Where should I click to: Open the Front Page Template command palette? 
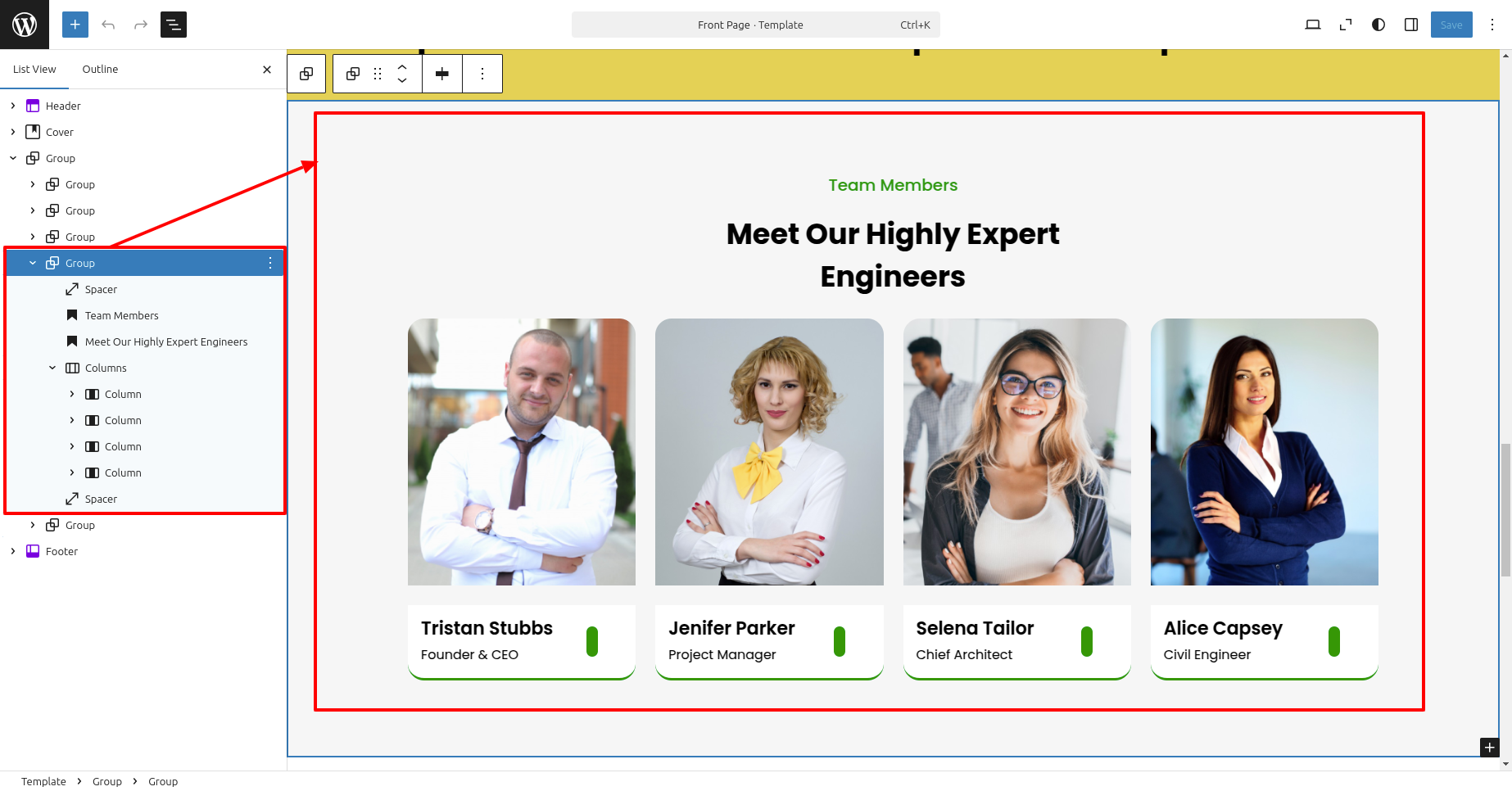click(x=755, y=25)
